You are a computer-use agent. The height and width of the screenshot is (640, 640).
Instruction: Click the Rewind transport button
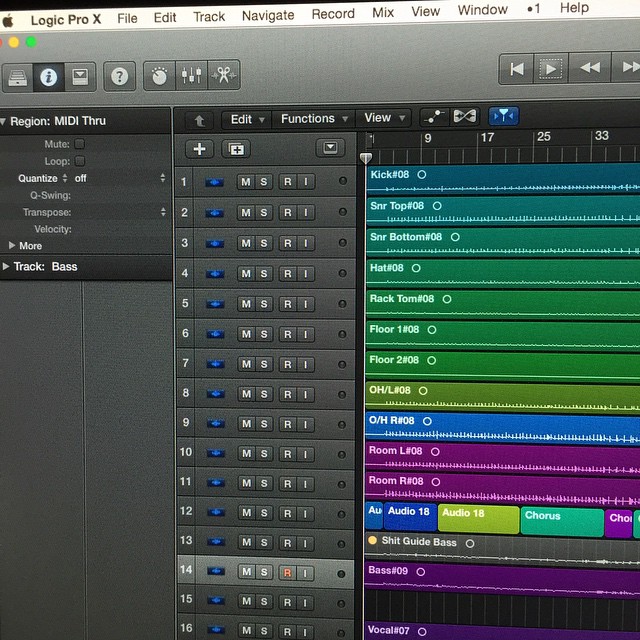coord(590,68)
